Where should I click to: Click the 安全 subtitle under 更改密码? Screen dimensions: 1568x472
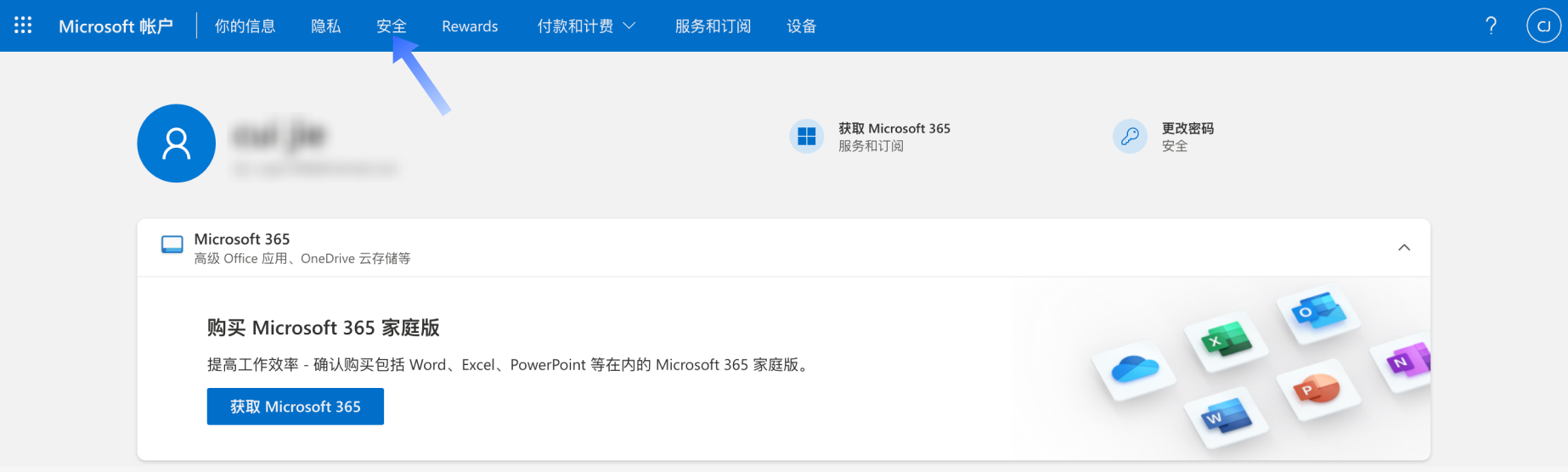tap(1175, 146)
